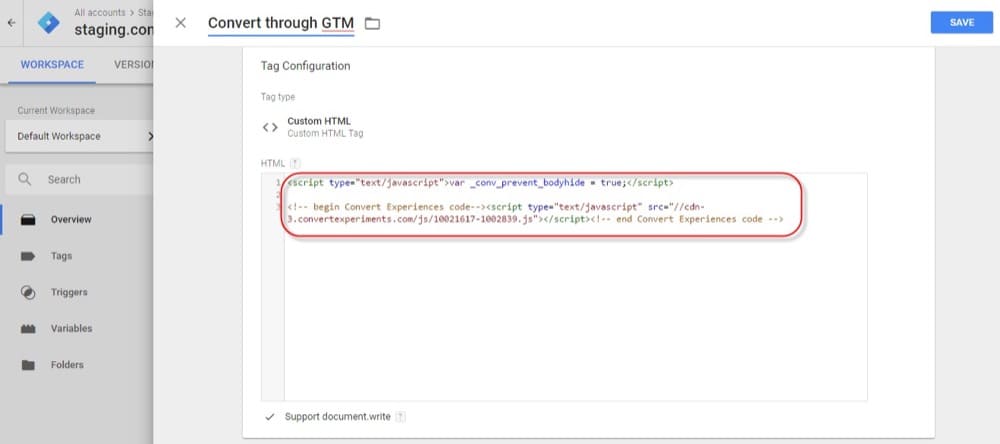Open the Default Workspace selector
The image size is (1000, 444).
[x=79, y=136]
